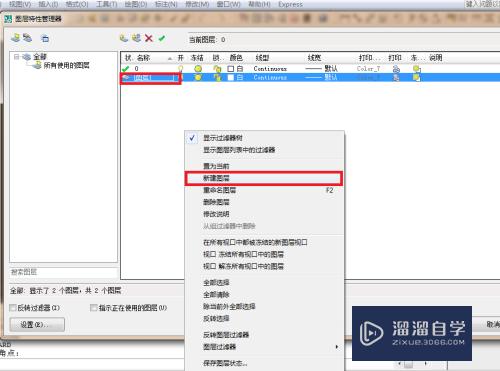This screenshot has height=371, width=500.
Task: Click the red X delete layer icon
Action: (149, 38)
